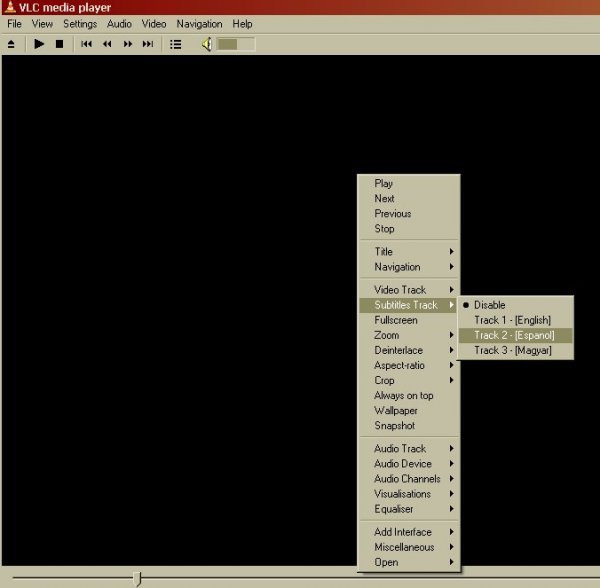Open the Settings menu
The width and height of the screenshot is (600, 588).
pyautogui.click(x=80, y=24)
